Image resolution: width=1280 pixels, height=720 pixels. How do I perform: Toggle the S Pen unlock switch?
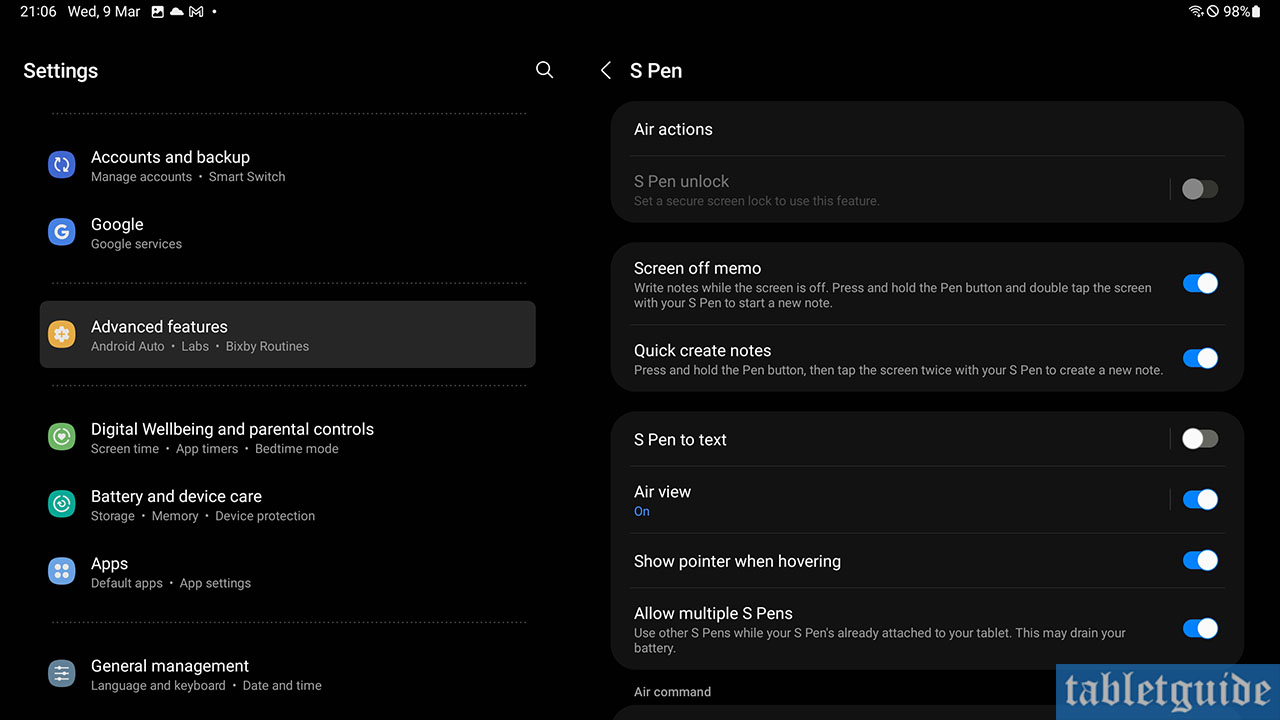pyautogui.click(x=1199, y=189)
